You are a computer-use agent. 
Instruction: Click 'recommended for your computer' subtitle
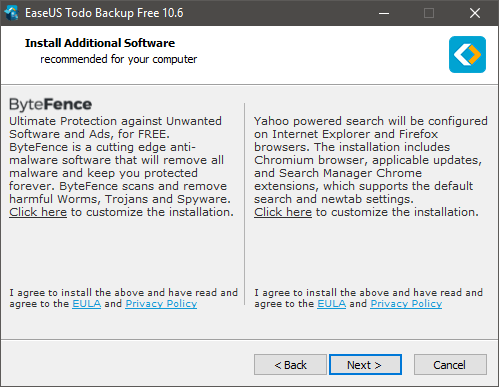point(119,59)
